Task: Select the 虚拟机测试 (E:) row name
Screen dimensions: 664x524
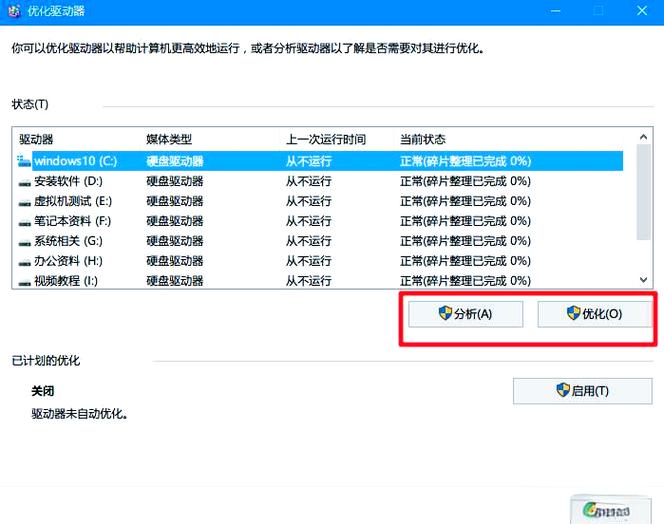Action: point(73,201)
